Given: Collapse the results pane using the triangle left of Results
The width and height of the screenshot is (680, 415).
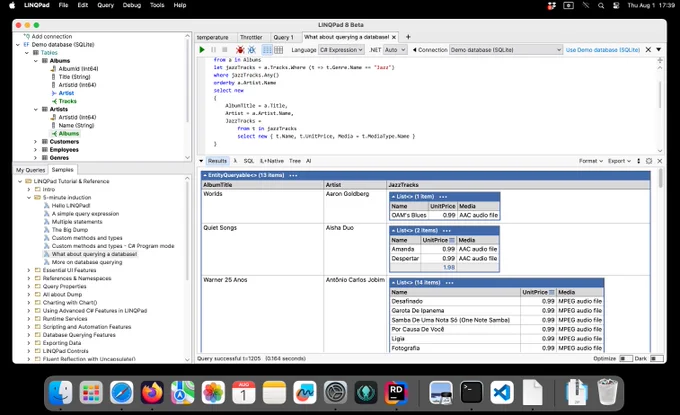Looking at the screenshot, I should 201,161.
